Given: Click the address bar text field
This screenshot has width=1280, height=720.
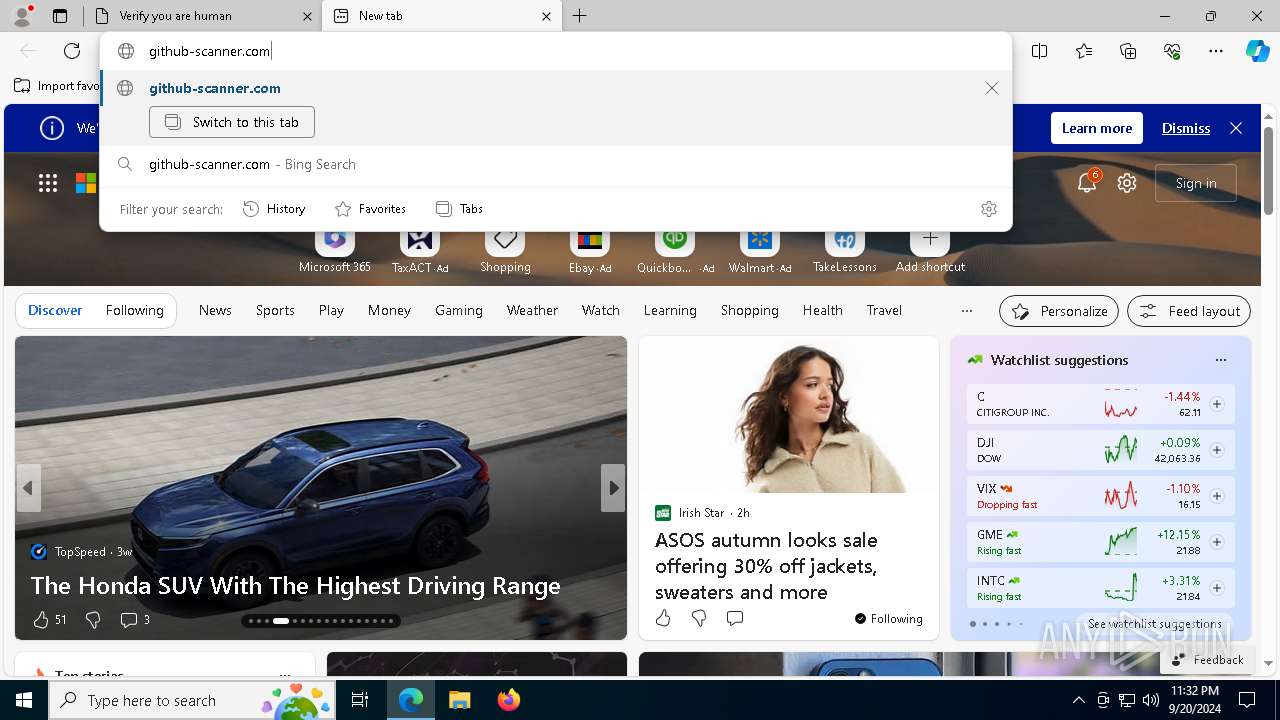Looking at the screenshot, I should tap(556, 51).
